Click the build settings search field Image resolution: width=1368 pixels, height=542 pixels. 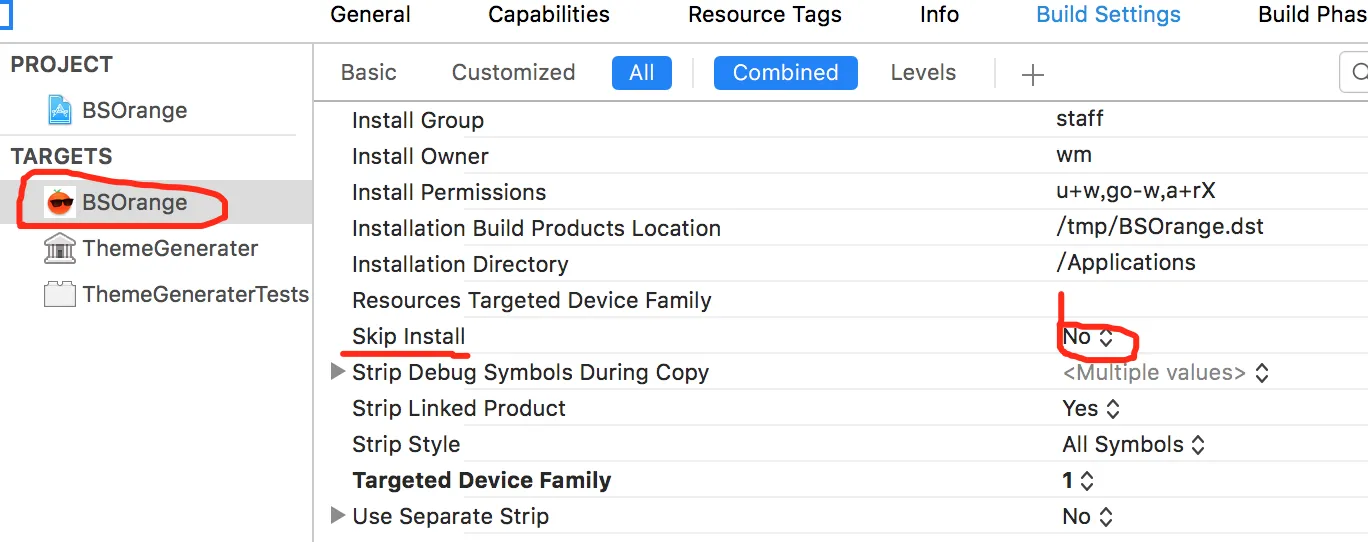point(1354,73)
